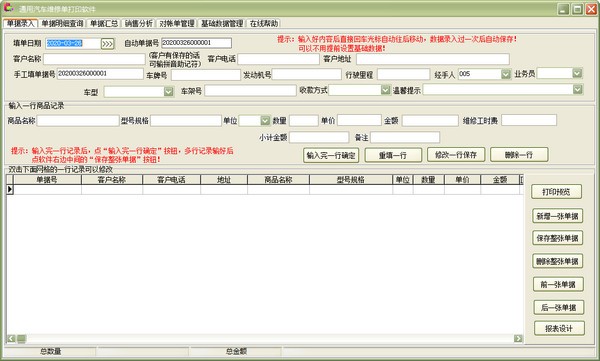Click the 自动单据号 field

click(196, 43)
